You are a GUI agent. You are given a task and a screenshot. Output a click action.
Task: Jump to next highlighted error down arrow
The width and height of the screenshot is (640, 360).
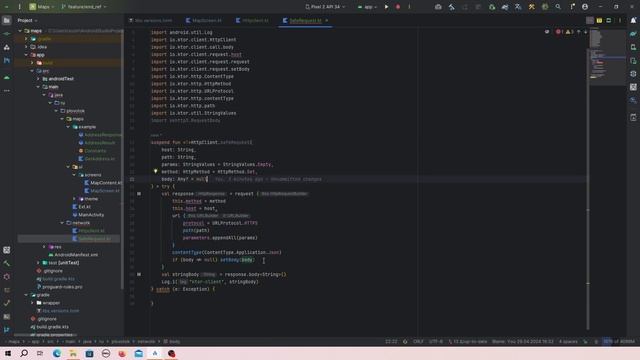tap(585, 32)
